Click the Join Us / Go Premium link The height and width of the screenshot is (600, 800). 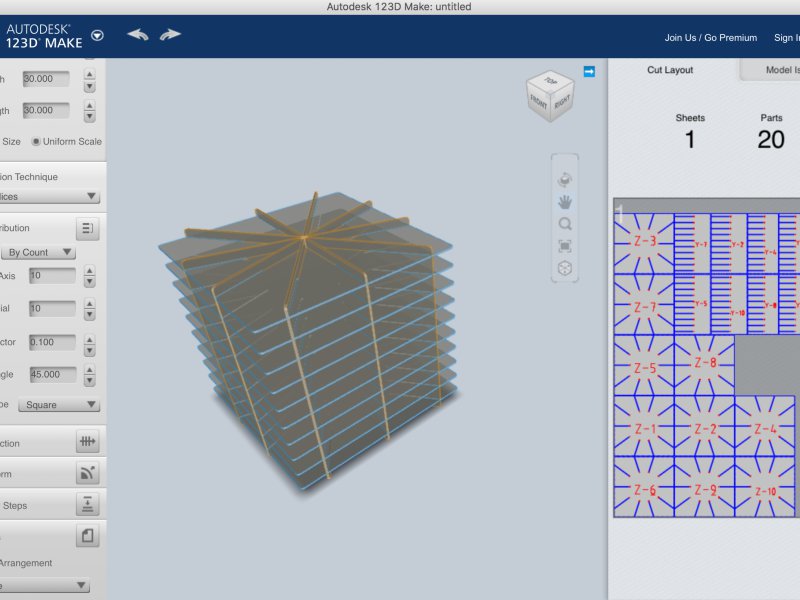pyautogui.click(x=710, y=38)
